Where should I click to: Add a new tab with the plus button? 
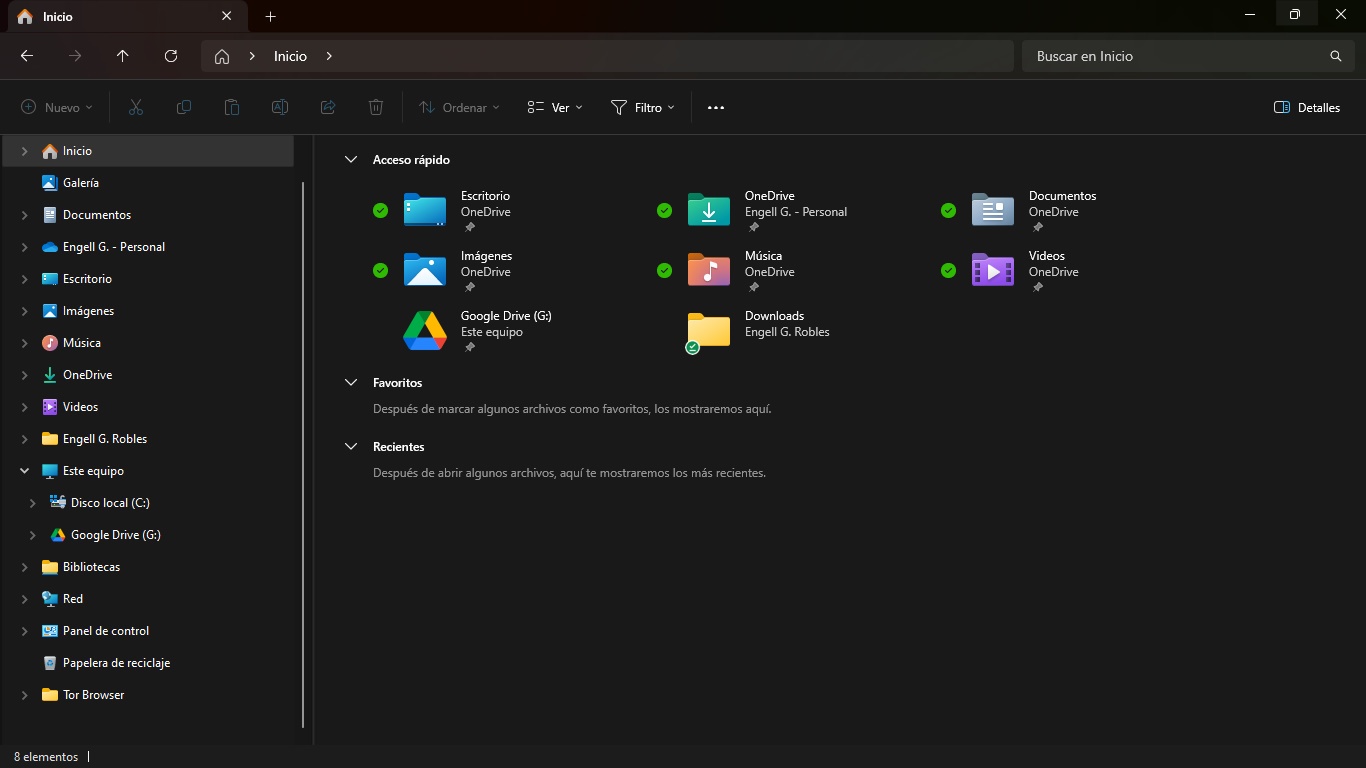point(270,17)
